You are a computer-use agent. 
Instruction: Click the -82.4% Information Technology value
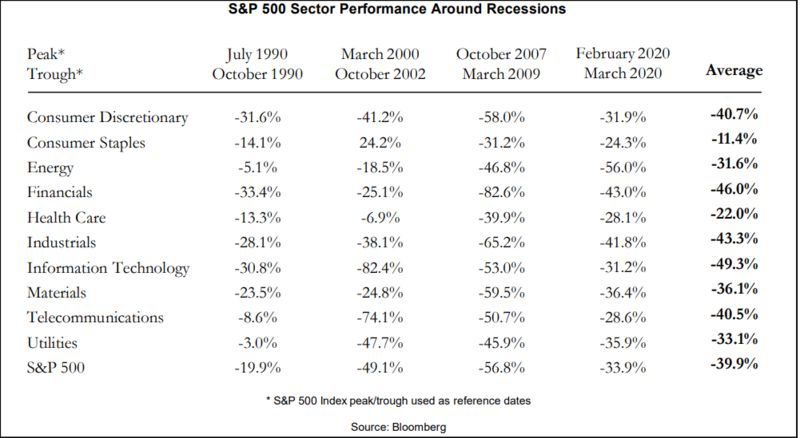pyautogui.click(x=379, y=267)
